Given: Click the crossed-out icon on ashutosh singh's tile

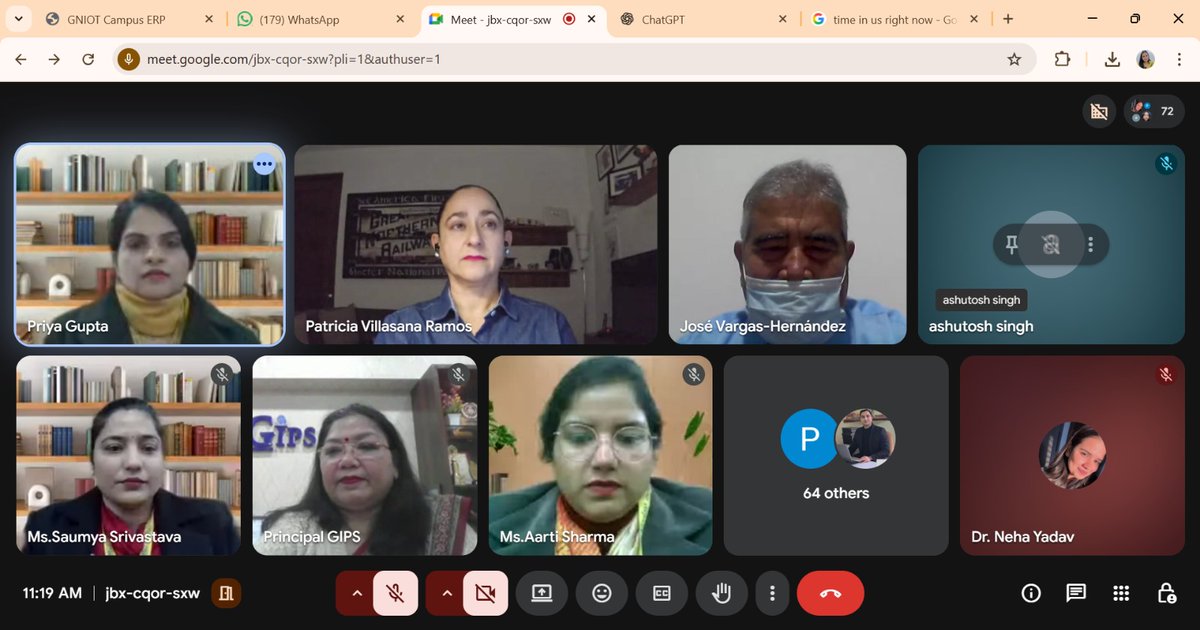Looking at the screenshot, I should coord(1050,244).
